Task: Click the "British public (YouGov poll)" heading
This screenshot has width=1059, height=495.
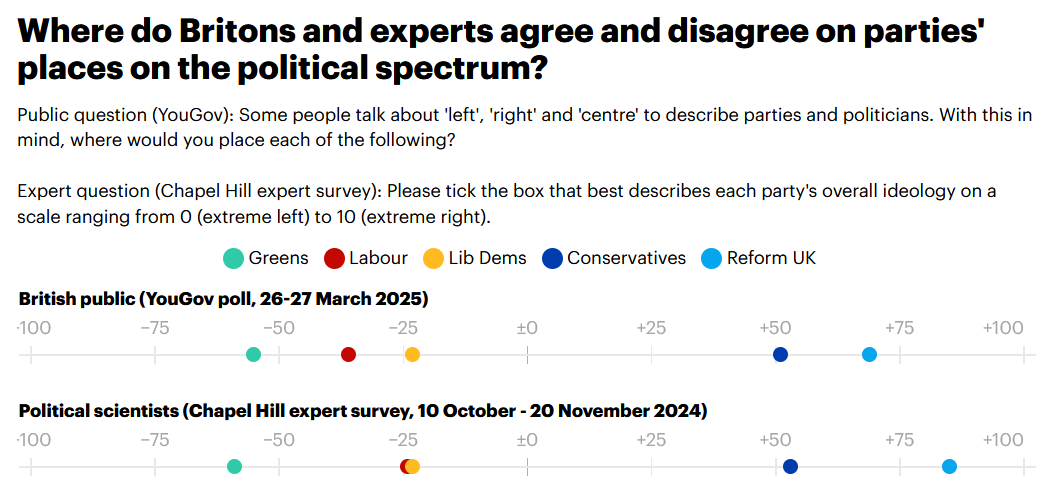Action: (x=223, y=299)
